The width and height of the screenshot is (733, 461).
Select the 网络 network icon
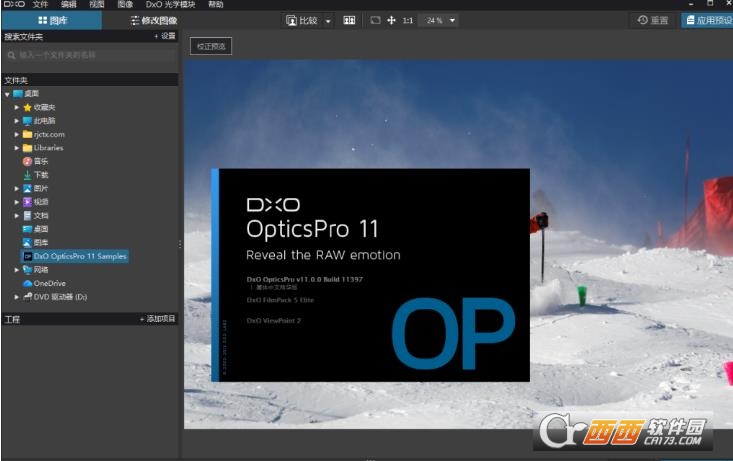[28, 270]
